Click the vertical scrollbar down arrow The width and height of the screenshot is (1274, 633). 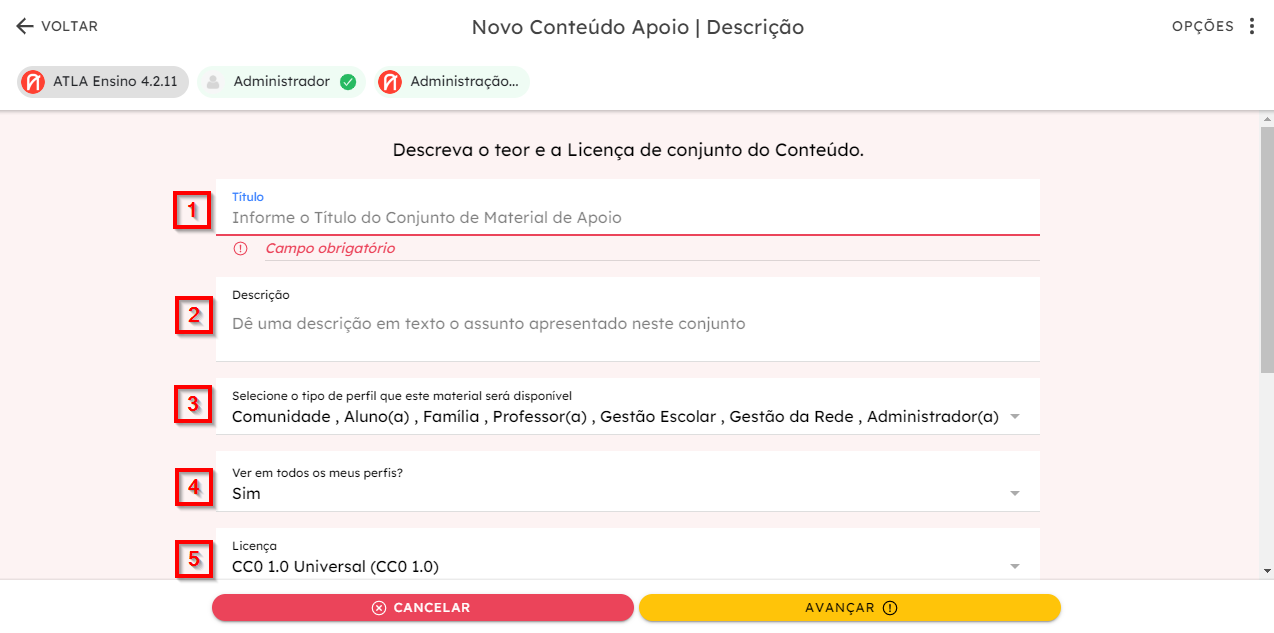pos(1267,571)
